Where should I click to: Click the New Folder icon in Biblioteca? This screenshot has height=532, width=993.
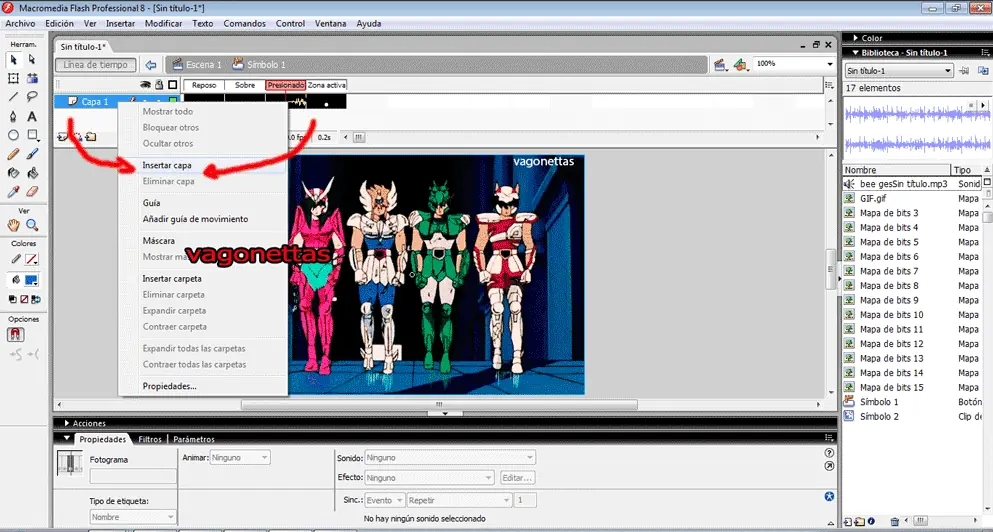[x=859, y=522]
